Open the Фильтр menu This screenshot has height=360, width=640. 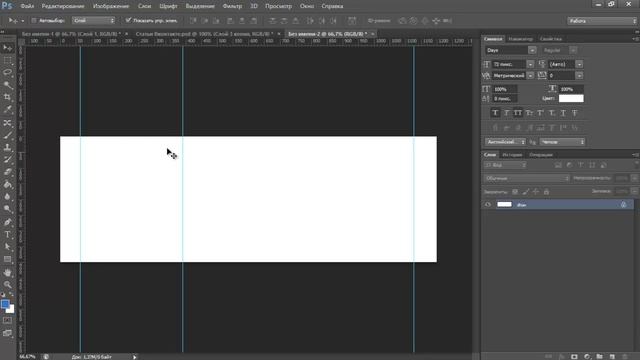tap(232, 6)
